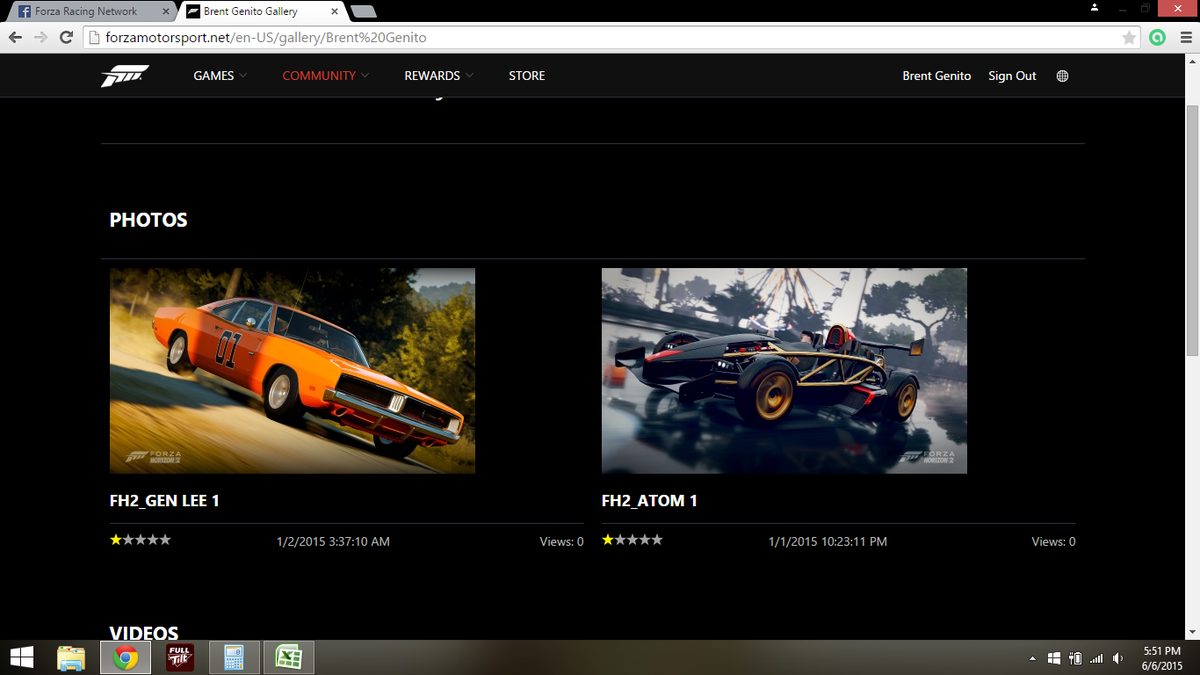Rate FH2_ATOM 1 five stars

(657, 540)
